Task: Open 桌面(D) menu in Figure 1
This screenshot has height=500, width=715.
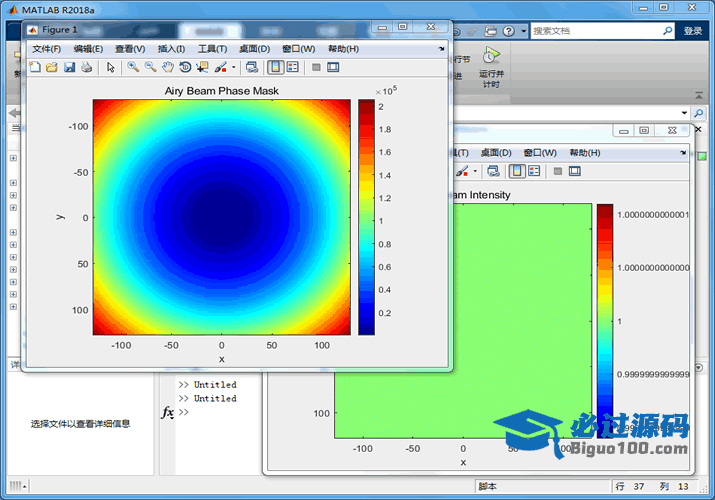Action: tap(254, 49)
